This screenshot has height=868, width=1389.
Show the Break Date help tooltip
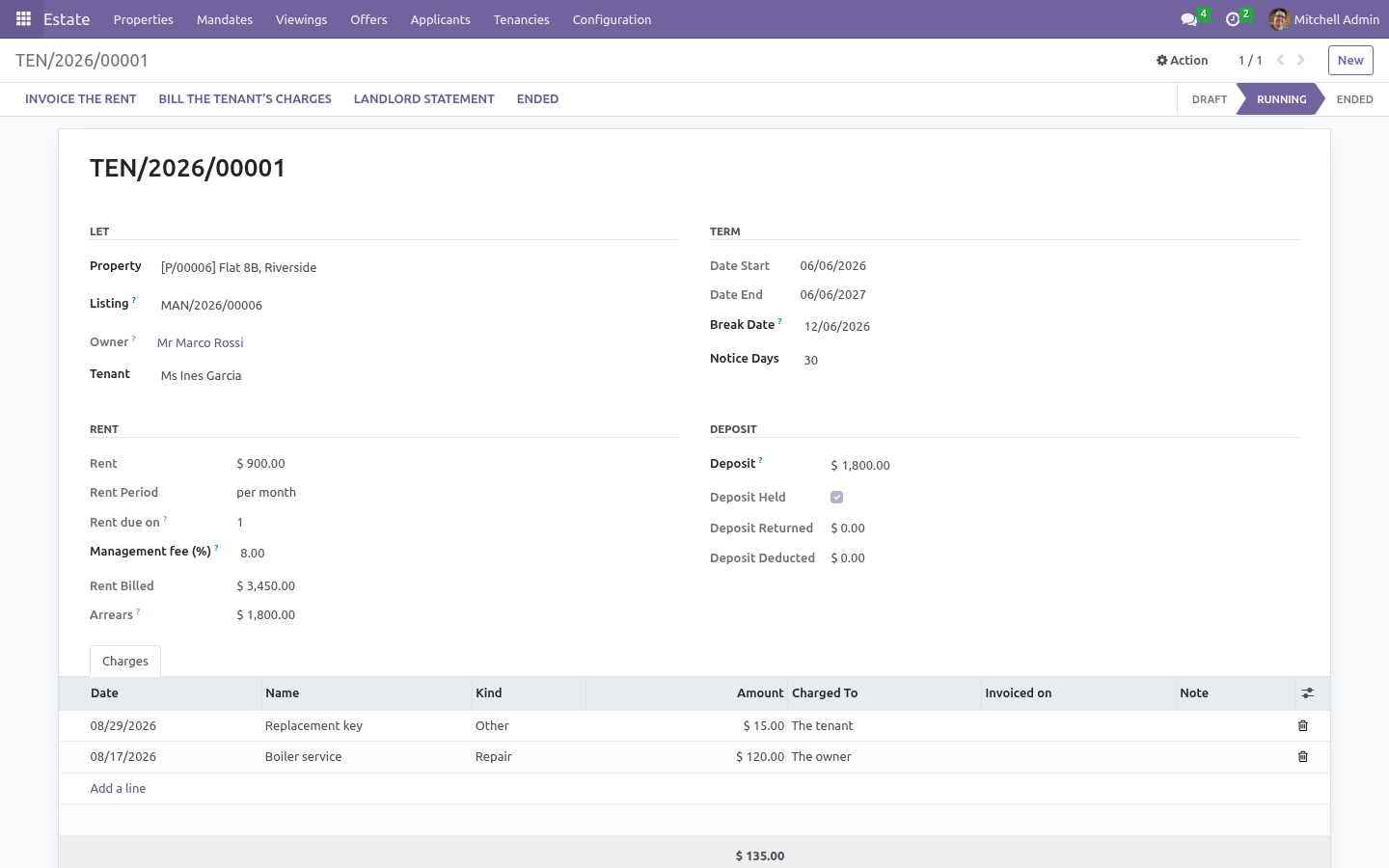779,321
